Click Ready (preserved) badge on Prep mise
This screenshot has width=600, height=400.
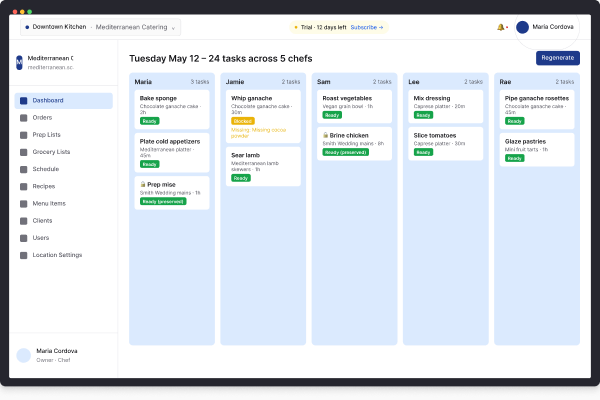pyautogui.click(x=163, y=201)
